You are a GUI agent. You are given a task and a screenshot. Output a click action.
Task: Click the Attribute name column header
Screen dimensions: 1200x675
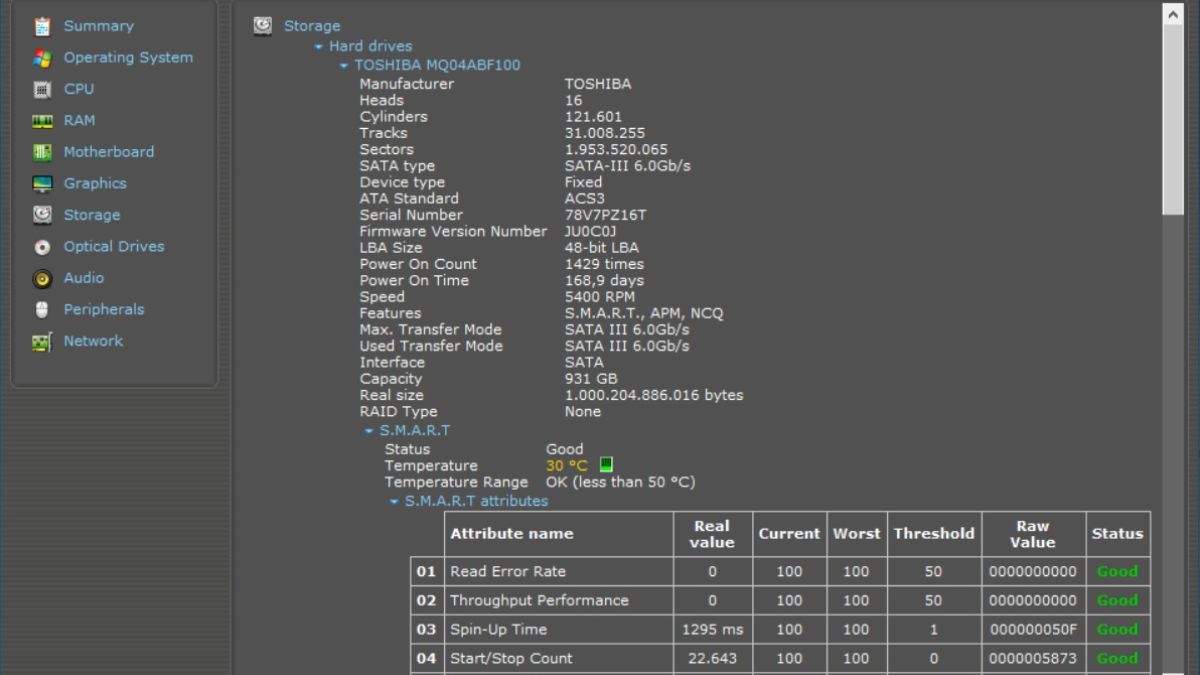(x=559, y=534)
